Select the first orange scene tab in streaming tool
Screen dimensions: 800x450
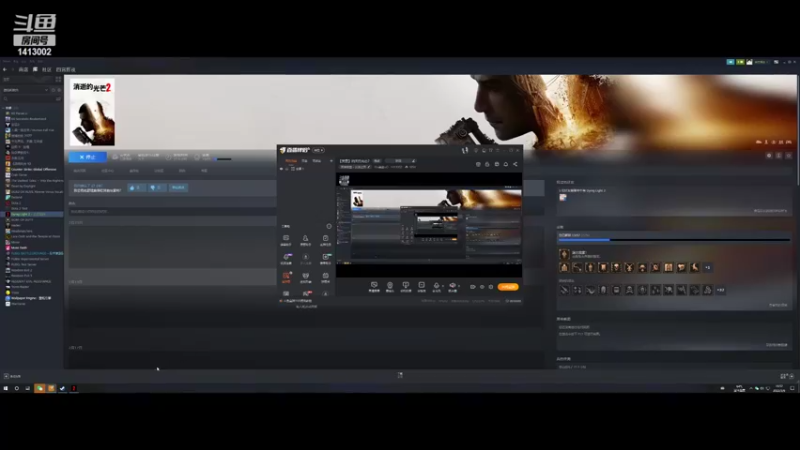pos(291,161)
